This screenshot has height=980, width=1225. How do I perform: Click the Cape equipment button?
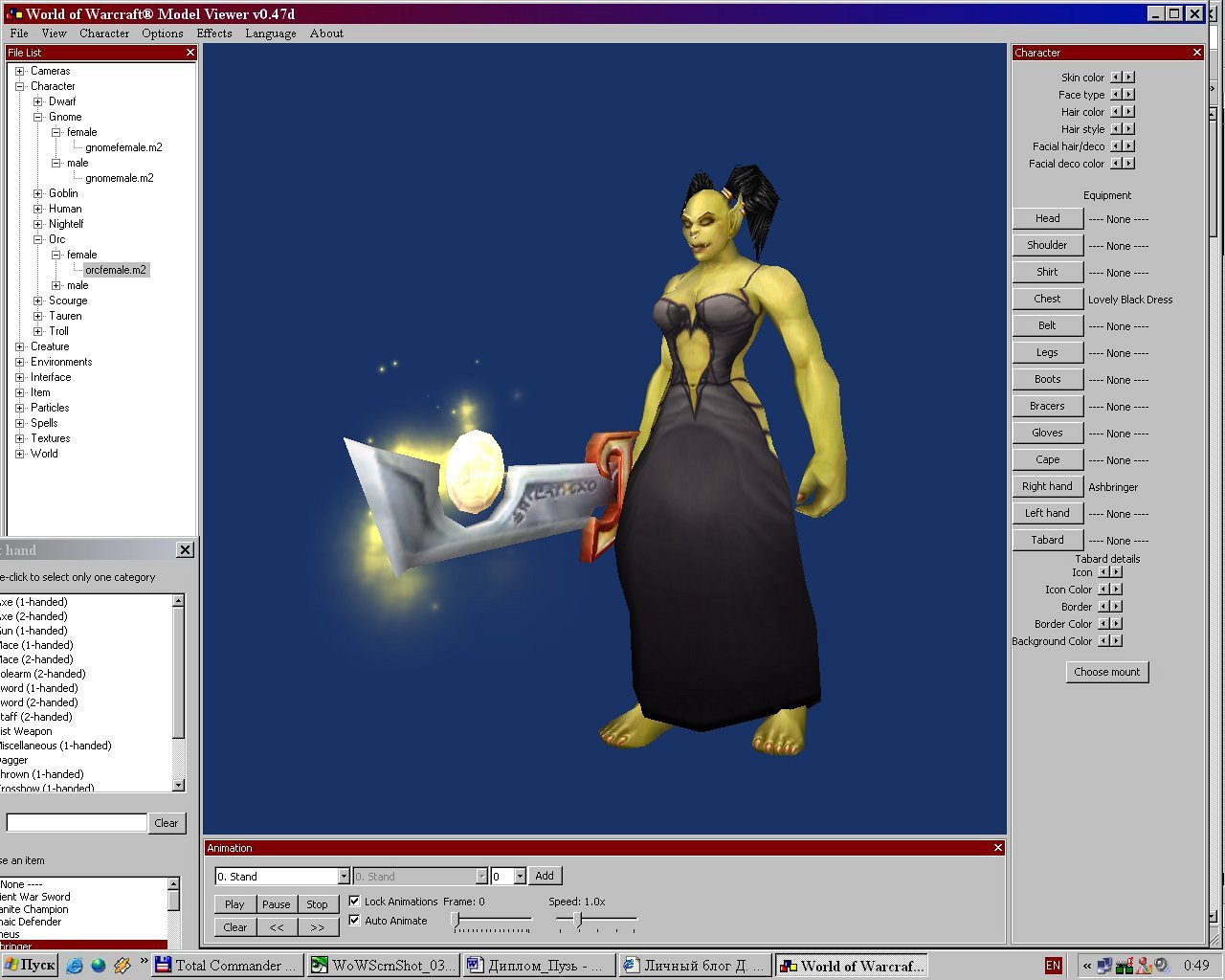(x=1047, y=459)
